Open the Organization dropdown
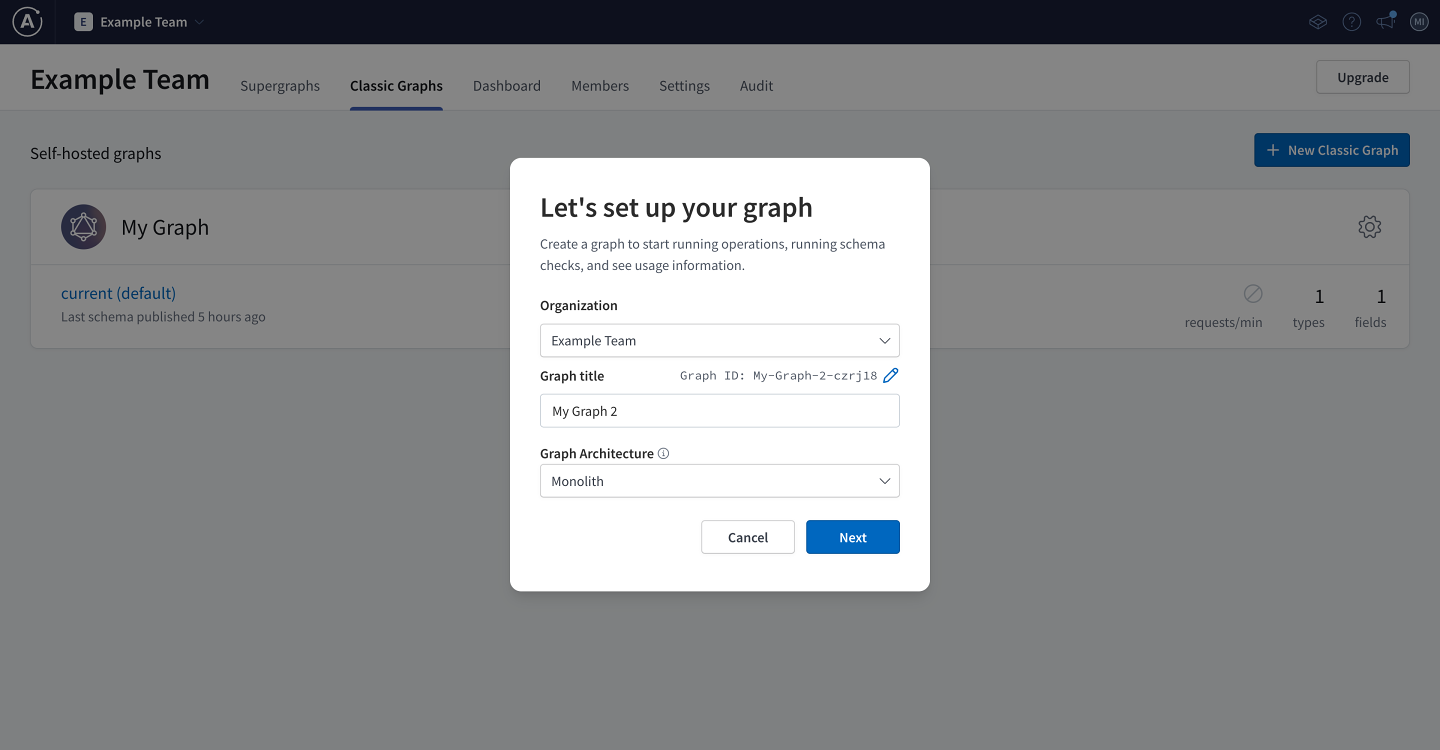The height and width of the screenshot is (750, 1440). tap(719, 340)
